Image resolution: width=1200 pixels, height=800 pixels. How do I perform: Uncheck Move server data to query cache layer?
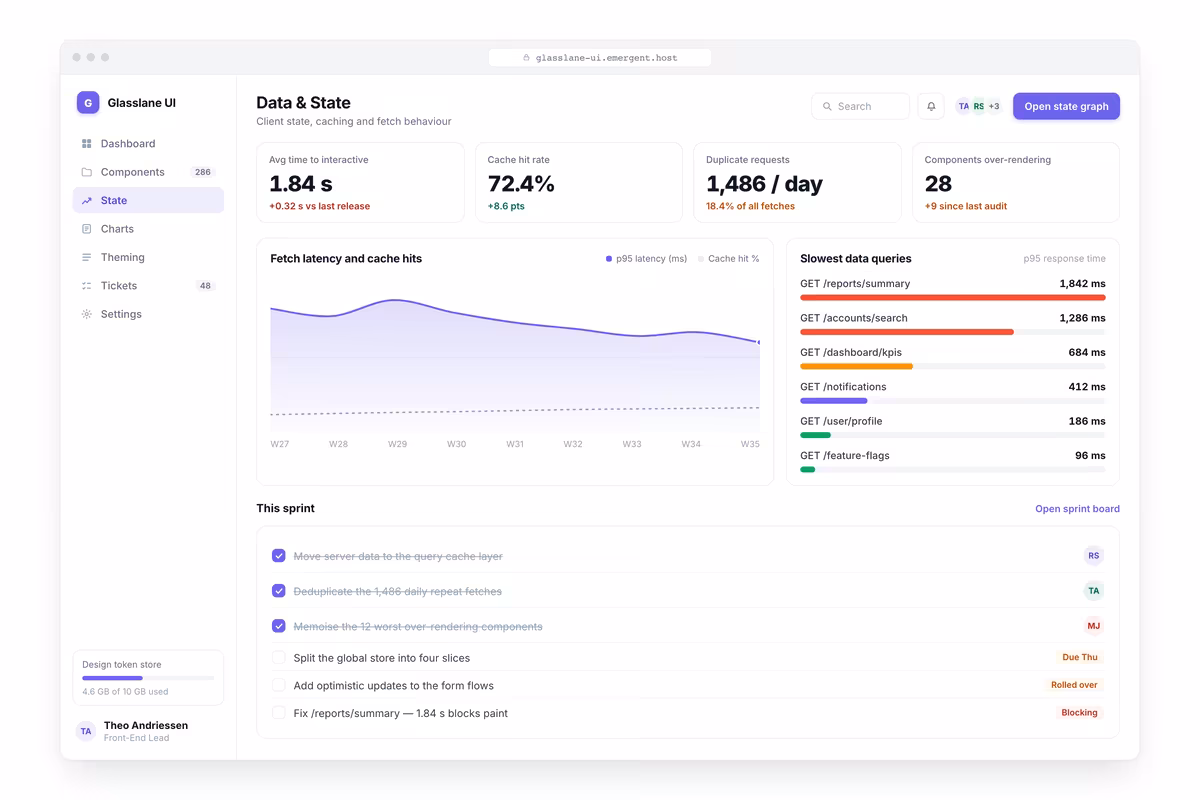point(279,556)
